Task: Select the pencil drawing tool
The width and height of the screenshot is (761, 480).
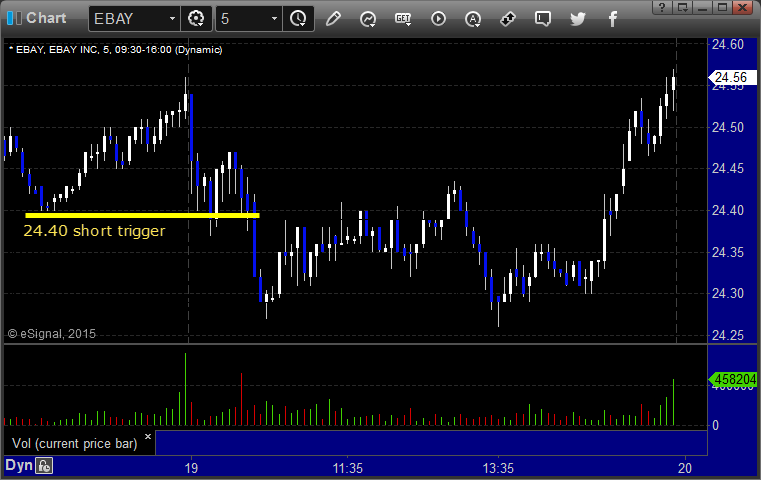Action: (x=333, y=19)
